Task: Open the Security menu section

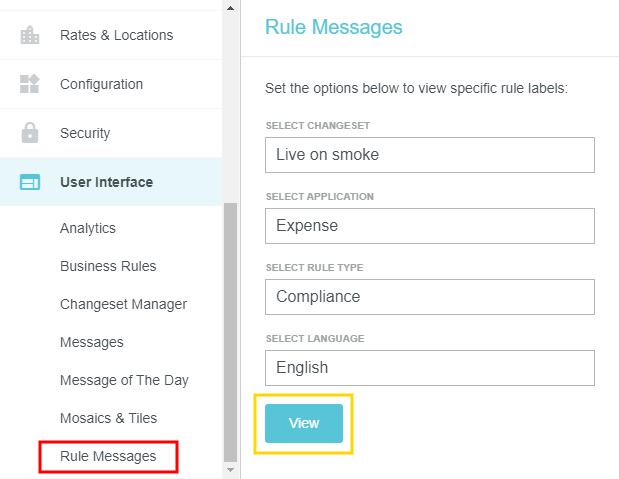Action: 85,133
